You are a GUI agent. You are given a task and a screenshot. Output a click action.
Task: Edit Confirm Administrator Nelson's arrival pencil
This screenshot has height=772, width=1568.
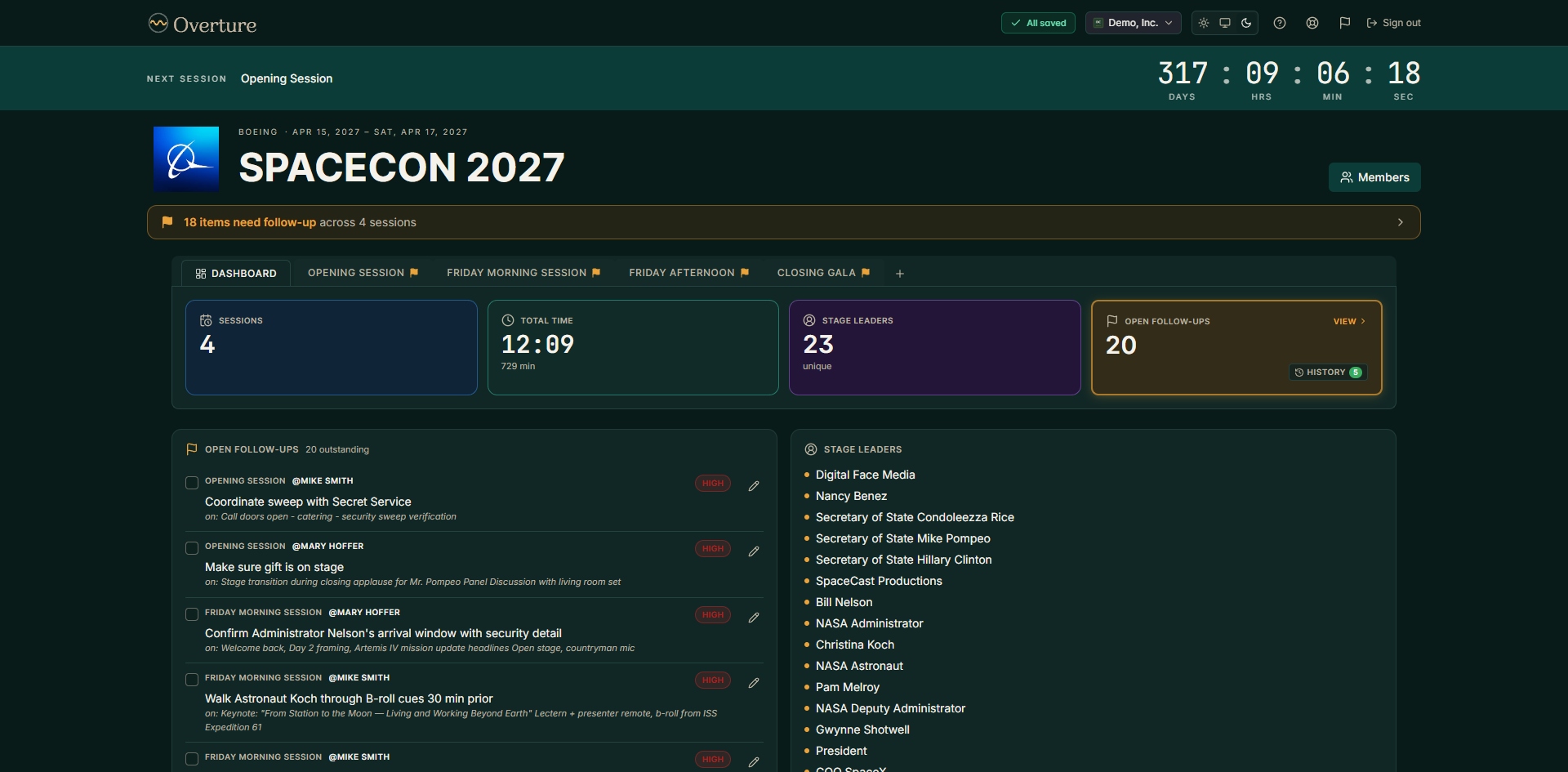coord(754,618)
